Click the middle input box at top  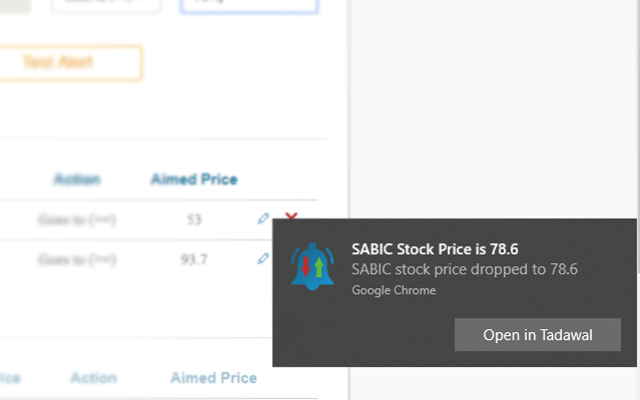coord(105,6)
